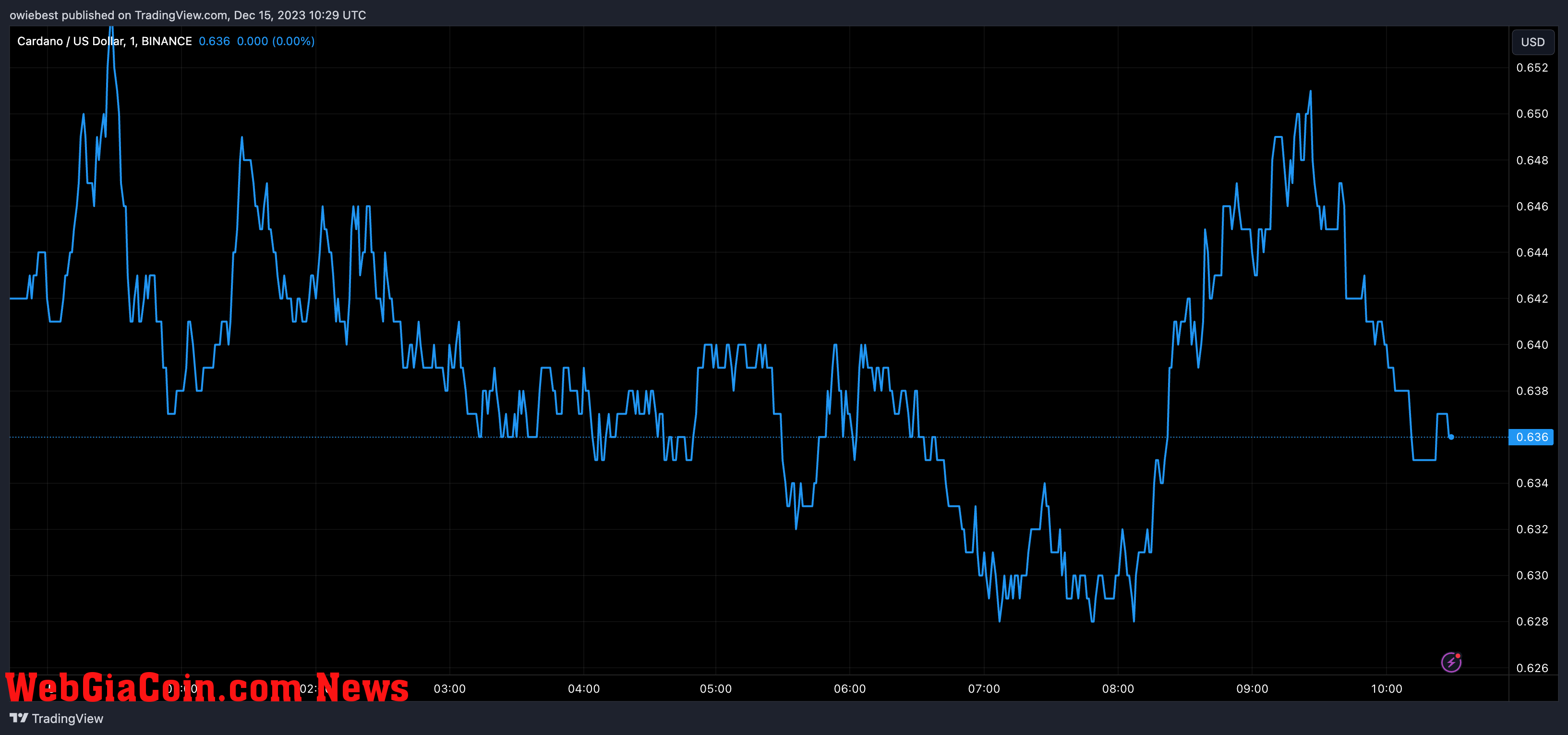Click the 0.630 price axis label
This screenshot has width=1568, height=735.
[x=1532, y=576]
